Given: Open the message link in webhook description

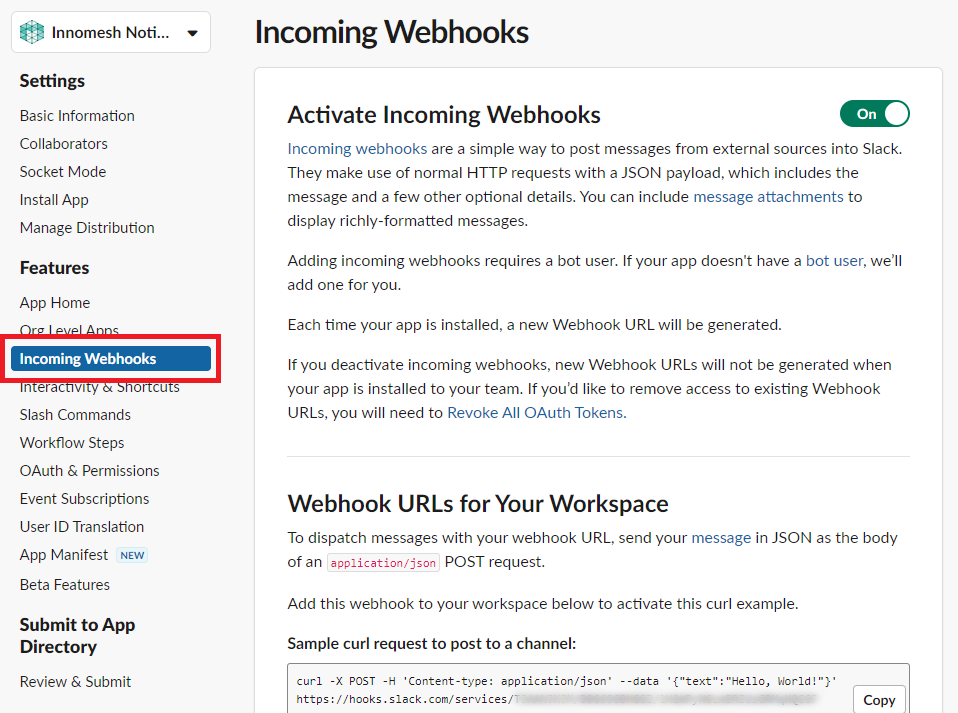Looking at the screenshot, I should [721, 538].
